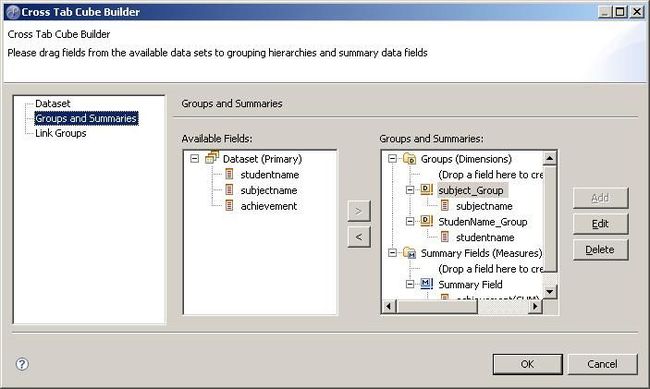Viewport: 650px width, 389px height.
Task: Click the Delete button
Action: pos(600,250)
